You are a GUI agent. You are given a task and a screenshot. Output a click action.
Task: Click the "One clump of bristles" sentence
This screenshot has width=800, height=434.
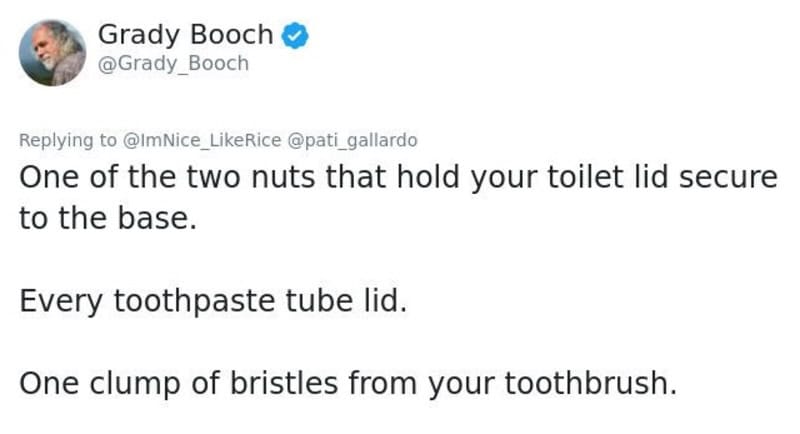(x=348, y=383)
